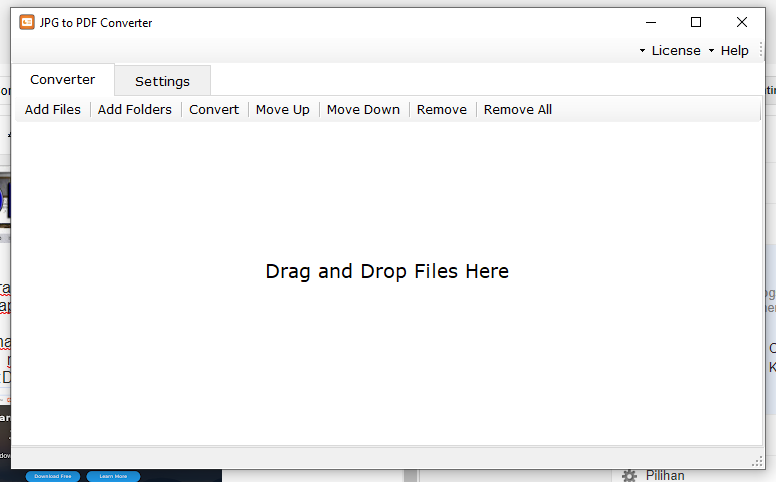This screenshot has height=482, width=776.
Task: Click Add Files in the toolbar
Action: tap(52, 109)
